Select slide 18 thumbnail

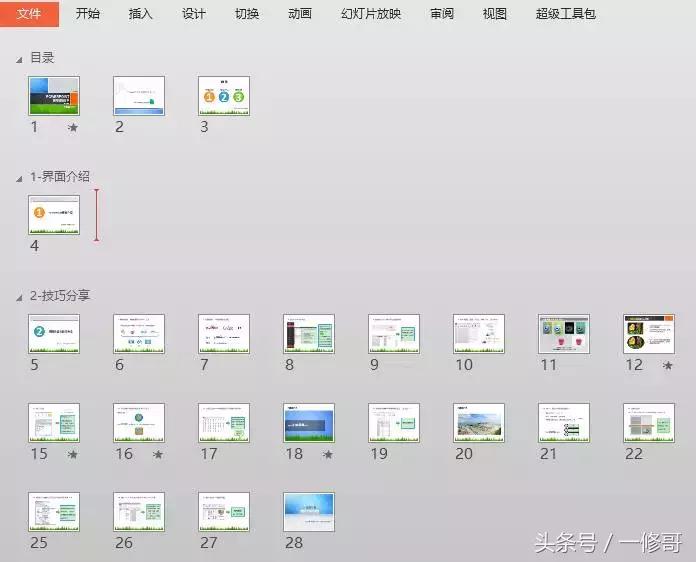click(309, 423)
